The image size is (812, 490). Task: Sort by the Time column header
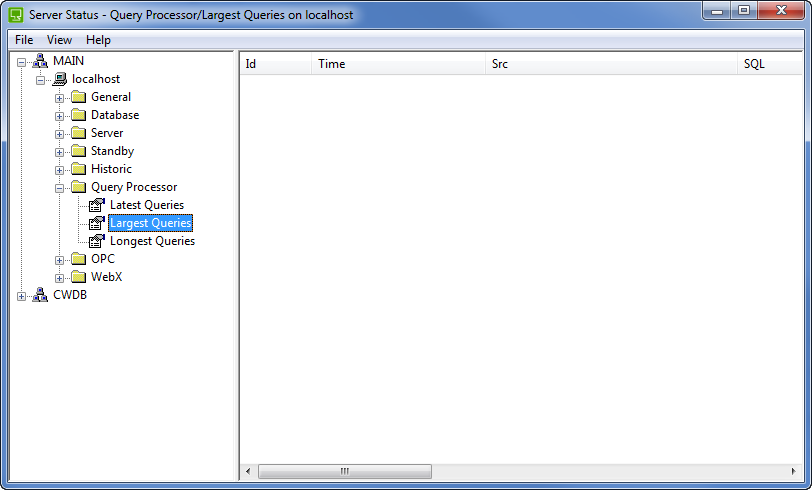398,64
